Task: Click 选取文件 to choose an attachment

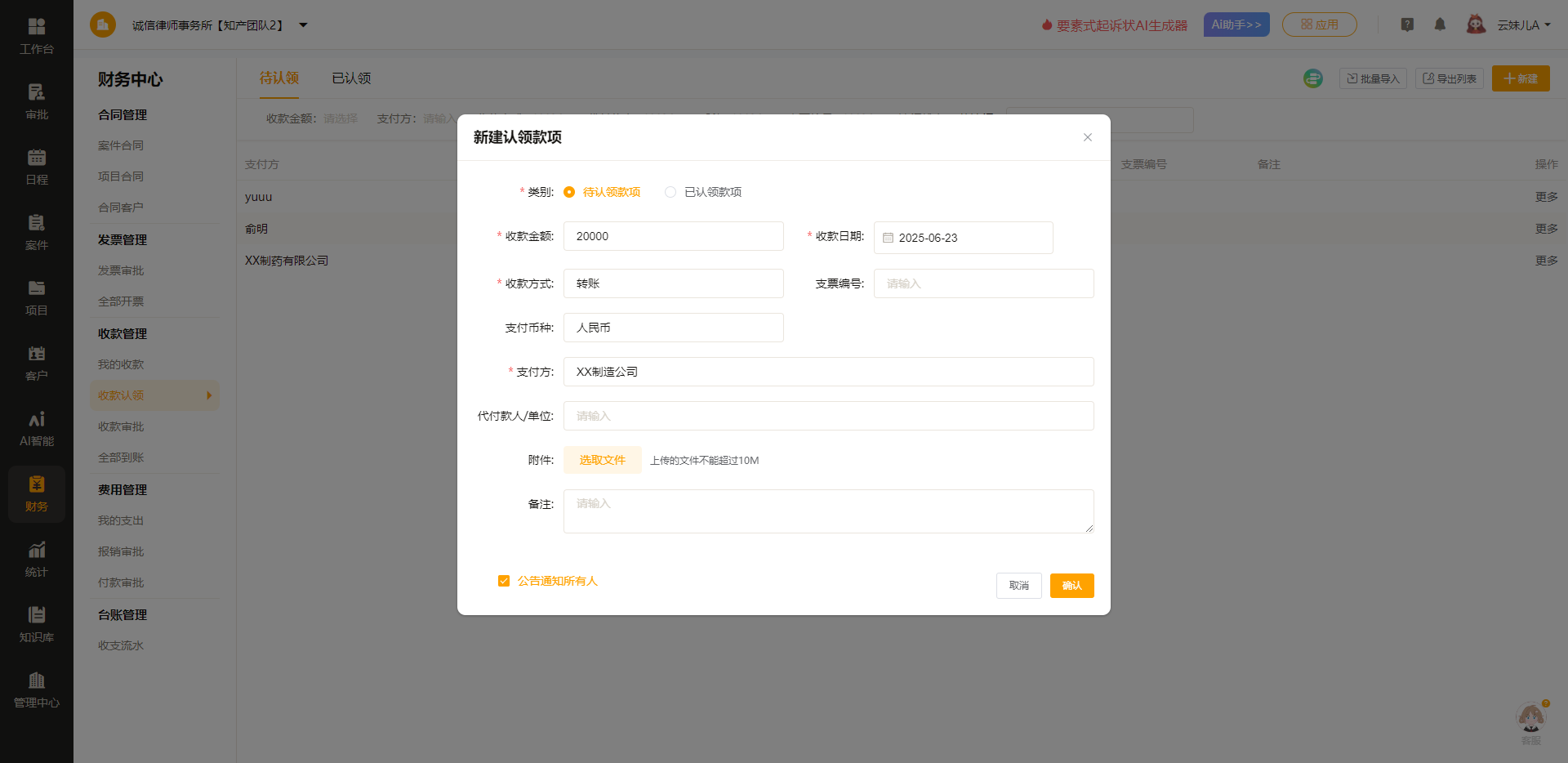Action: point(602,460)
